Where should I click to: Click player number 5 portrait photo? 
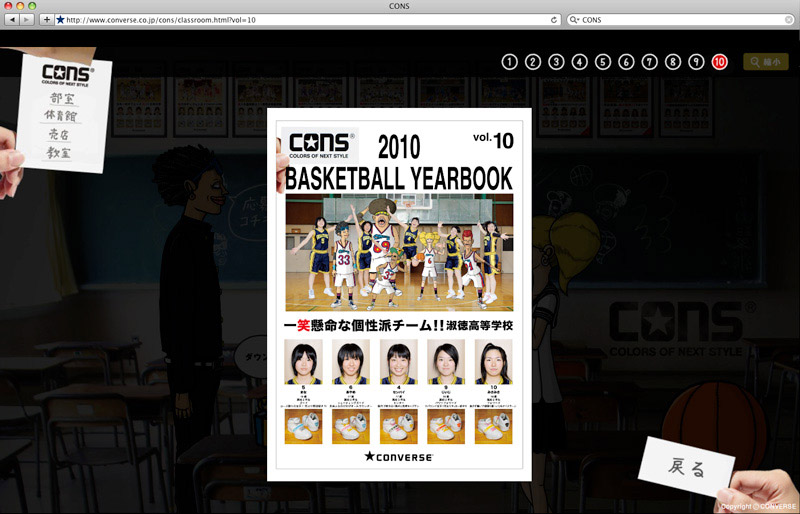tap(303, 362)
